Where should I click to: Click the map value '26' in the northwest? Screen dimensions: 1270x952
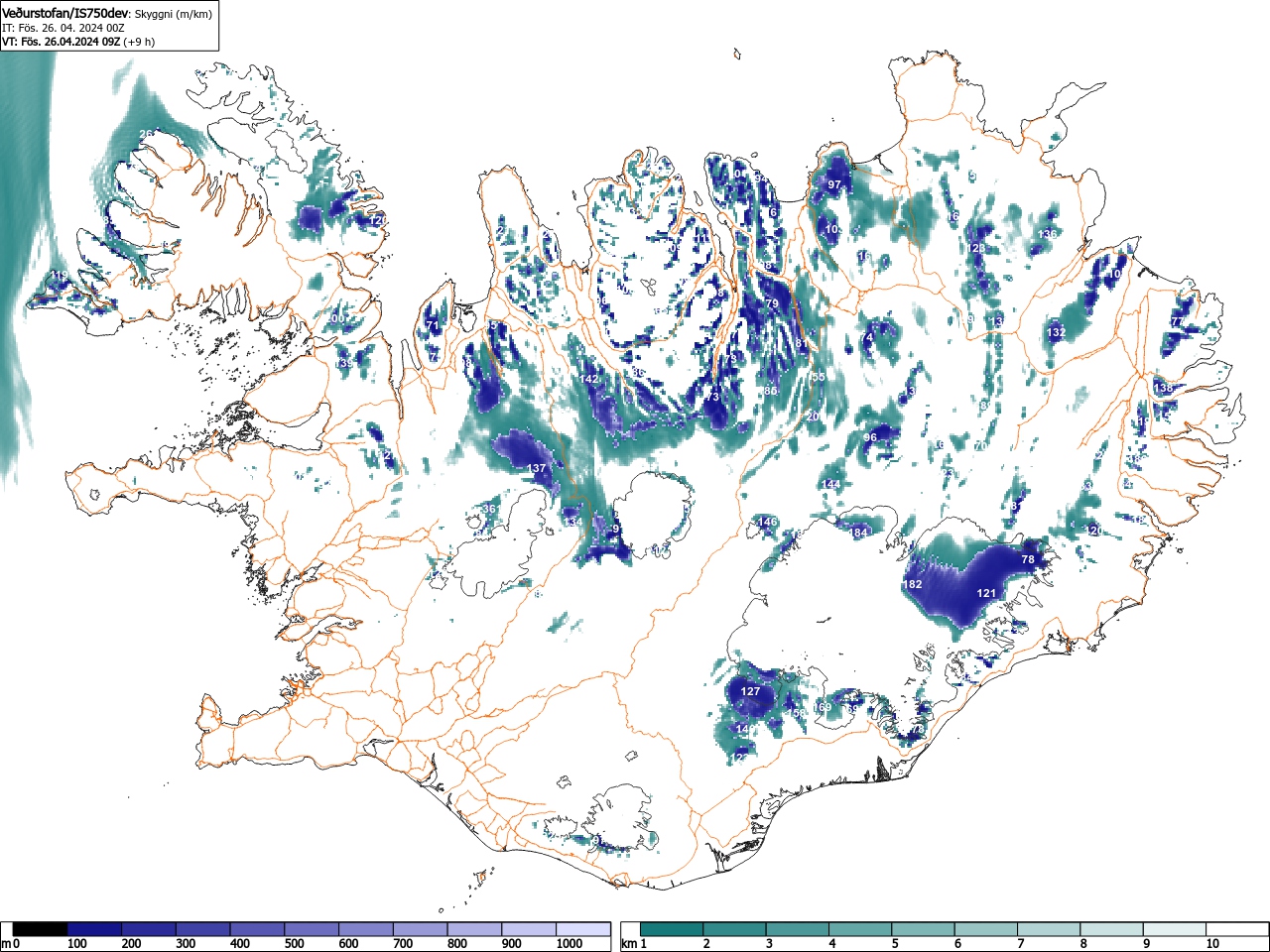pyautogui.click(x=146, y=134)
